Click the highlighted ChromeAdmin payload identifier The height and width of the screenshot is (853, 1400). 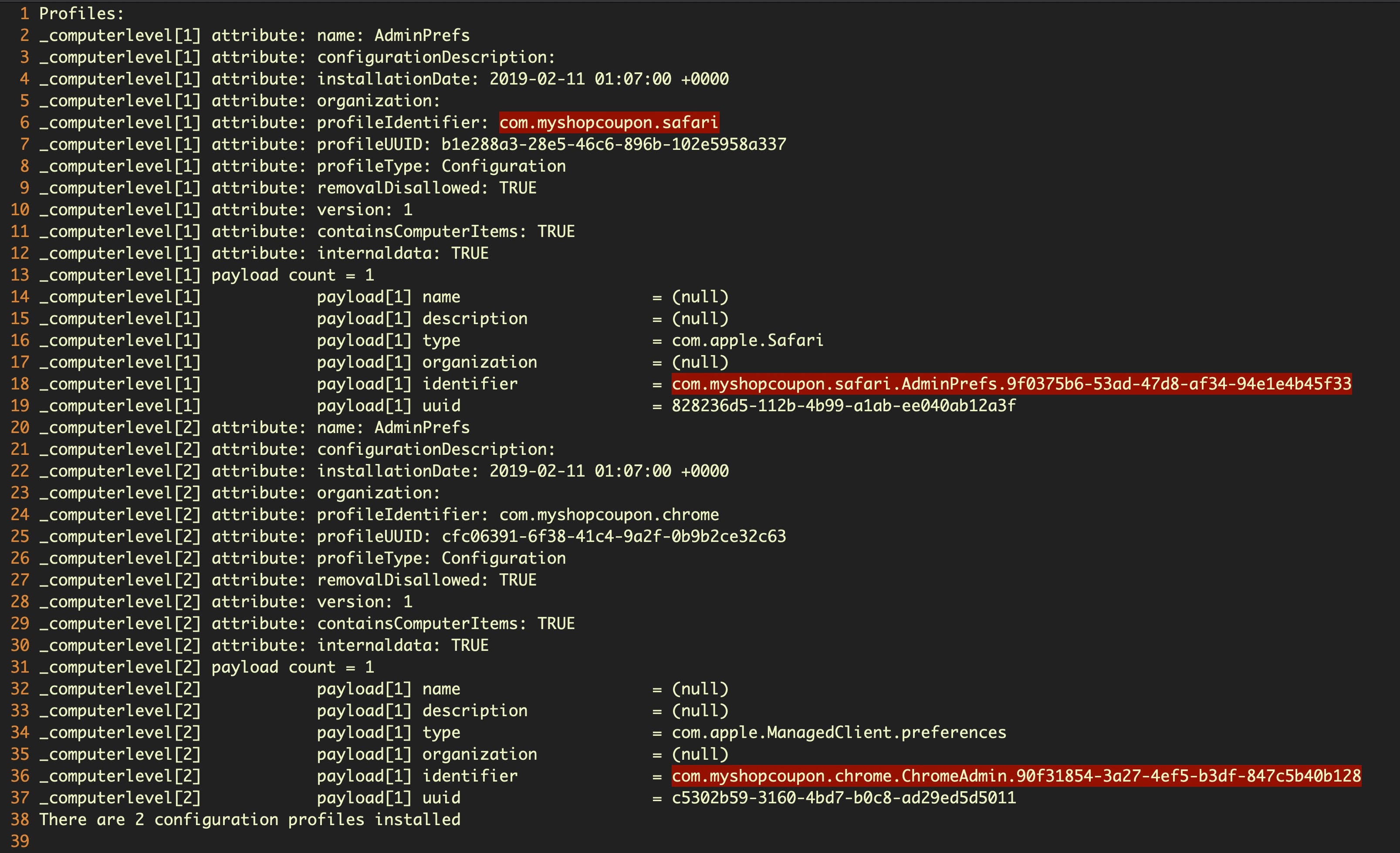(x=1016, y=776)
